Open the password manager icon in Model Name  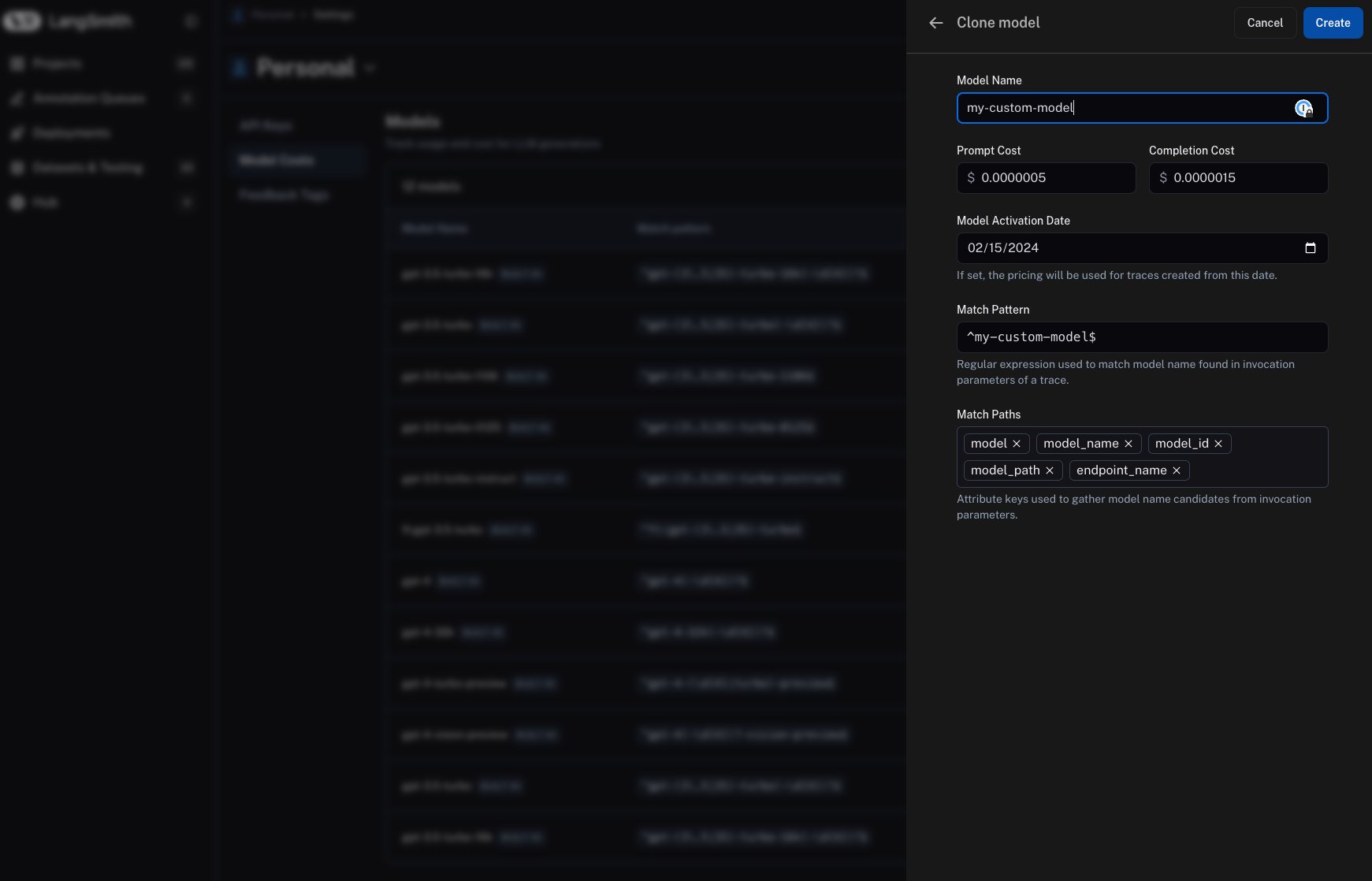tap(1303, 108)
